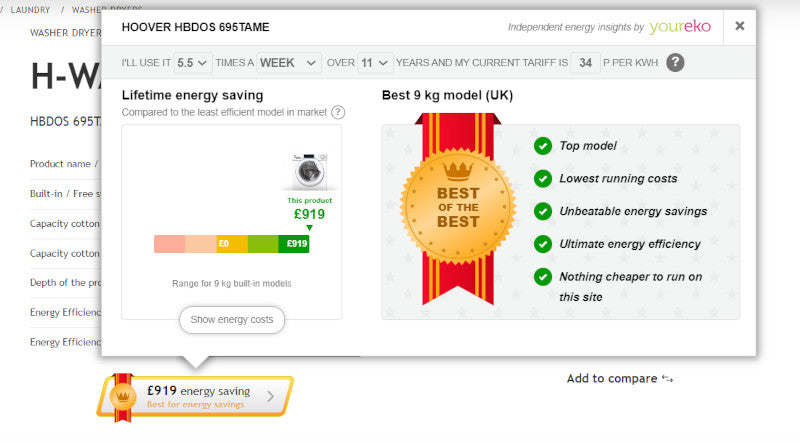This screenshot has height=443, width=800.
Task: Click the Youreko logo
Action: tap(680, 27)
